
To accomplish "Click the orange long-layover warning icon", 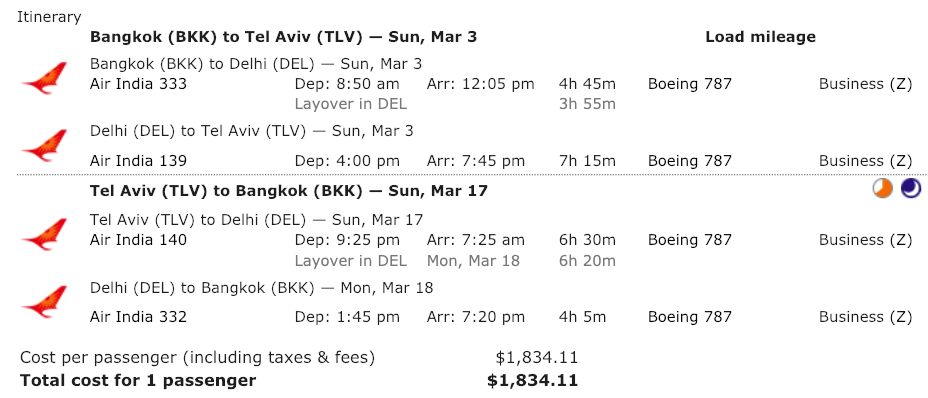I will click(x=882, y=189).
